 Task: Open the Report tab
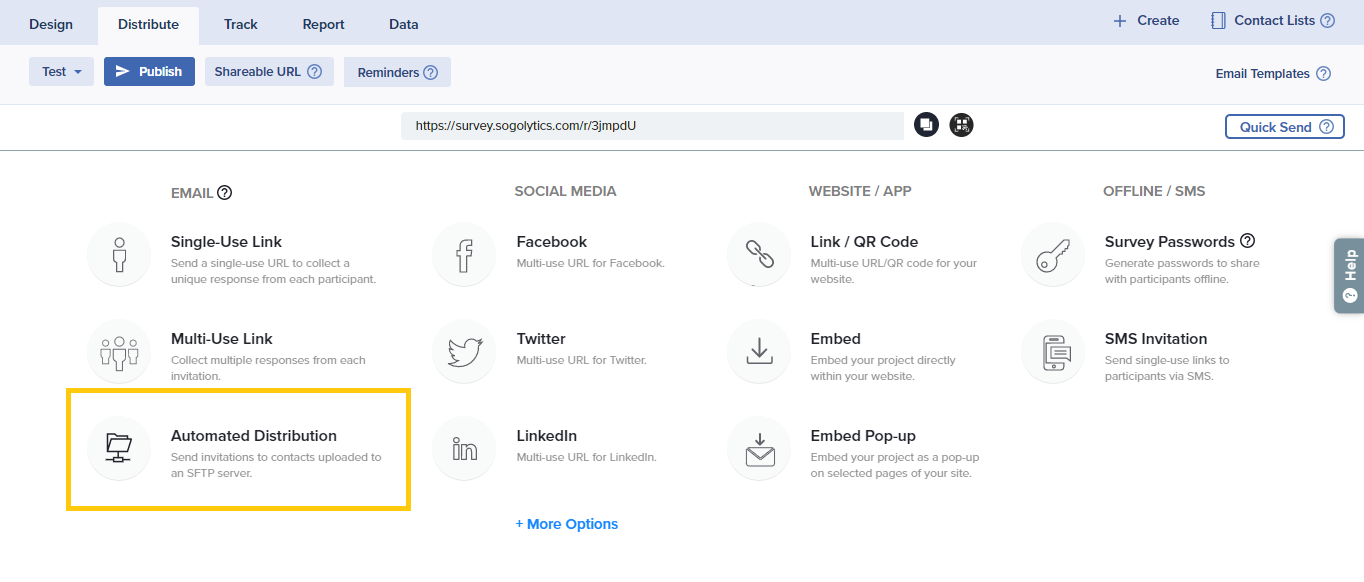(323, 24)
